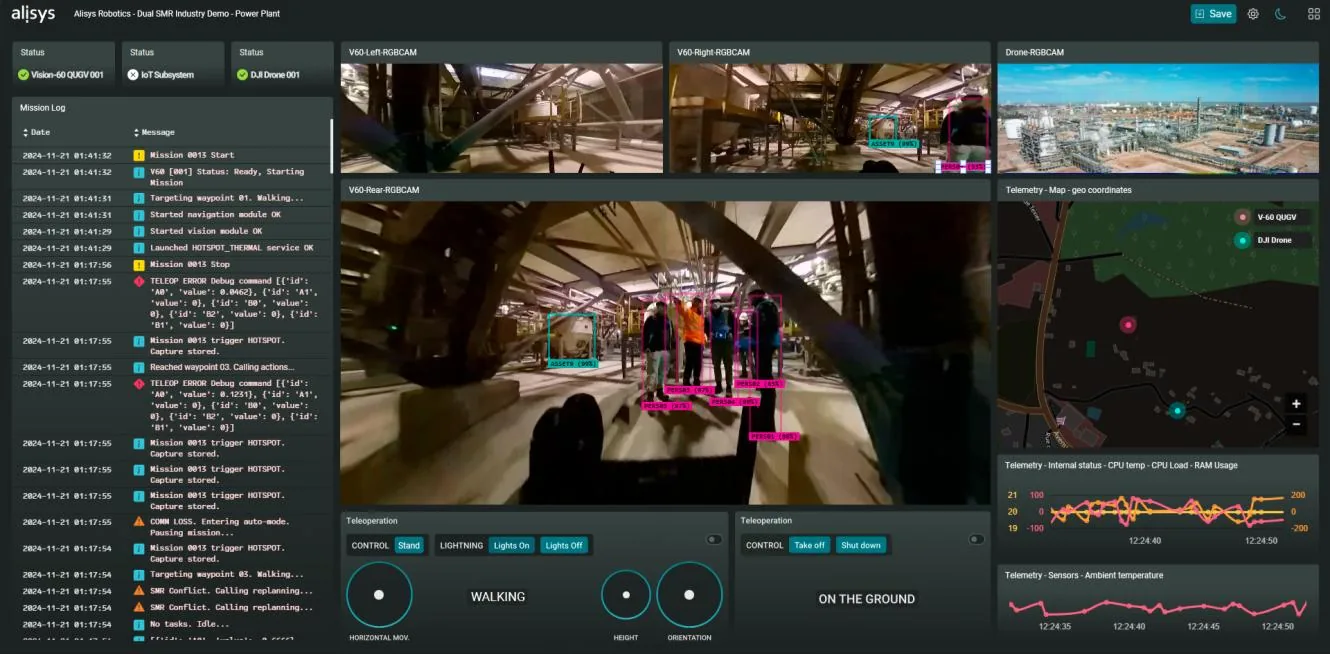
Task: Turn the robot Lights On
Action: [x=511, y=545]
